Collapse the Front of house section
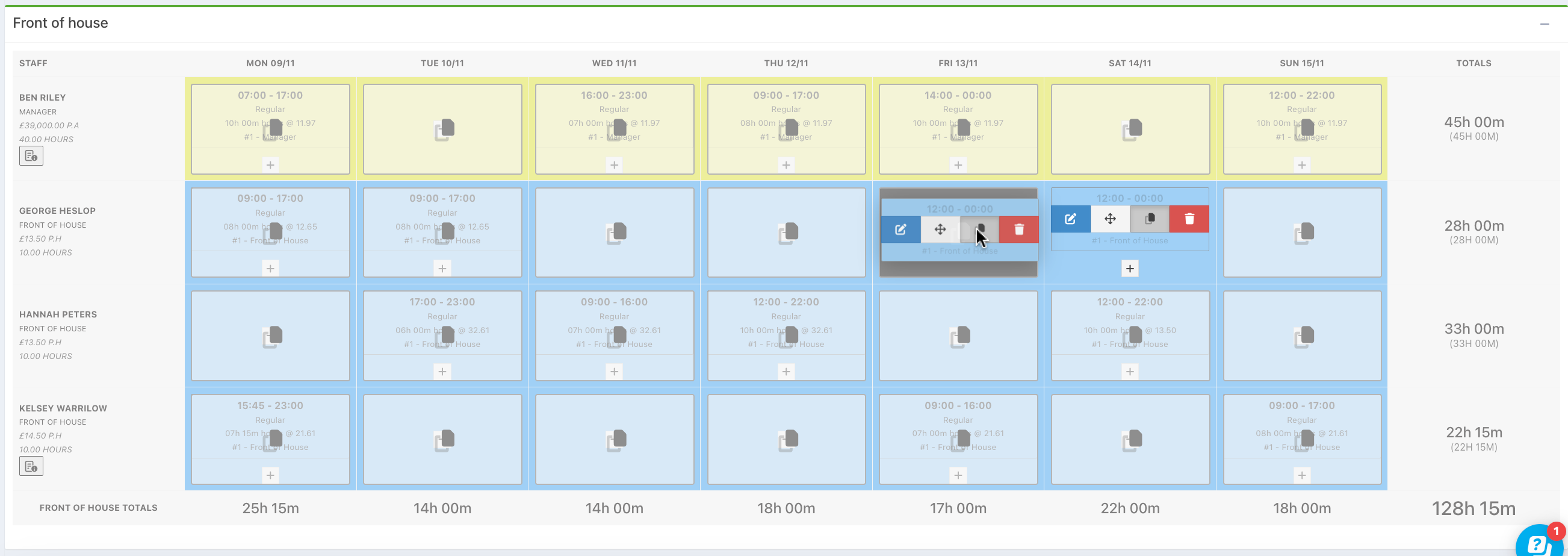 click(1545, 24)
